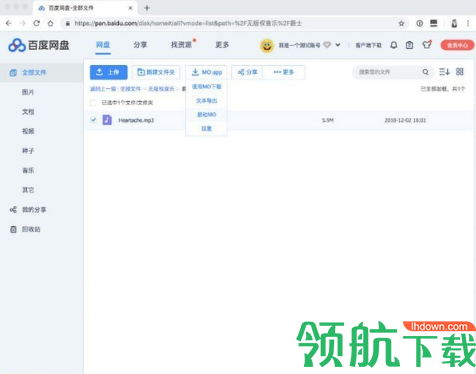
Task: Click the smiley user avatar
Action: (x=267, y=45)
